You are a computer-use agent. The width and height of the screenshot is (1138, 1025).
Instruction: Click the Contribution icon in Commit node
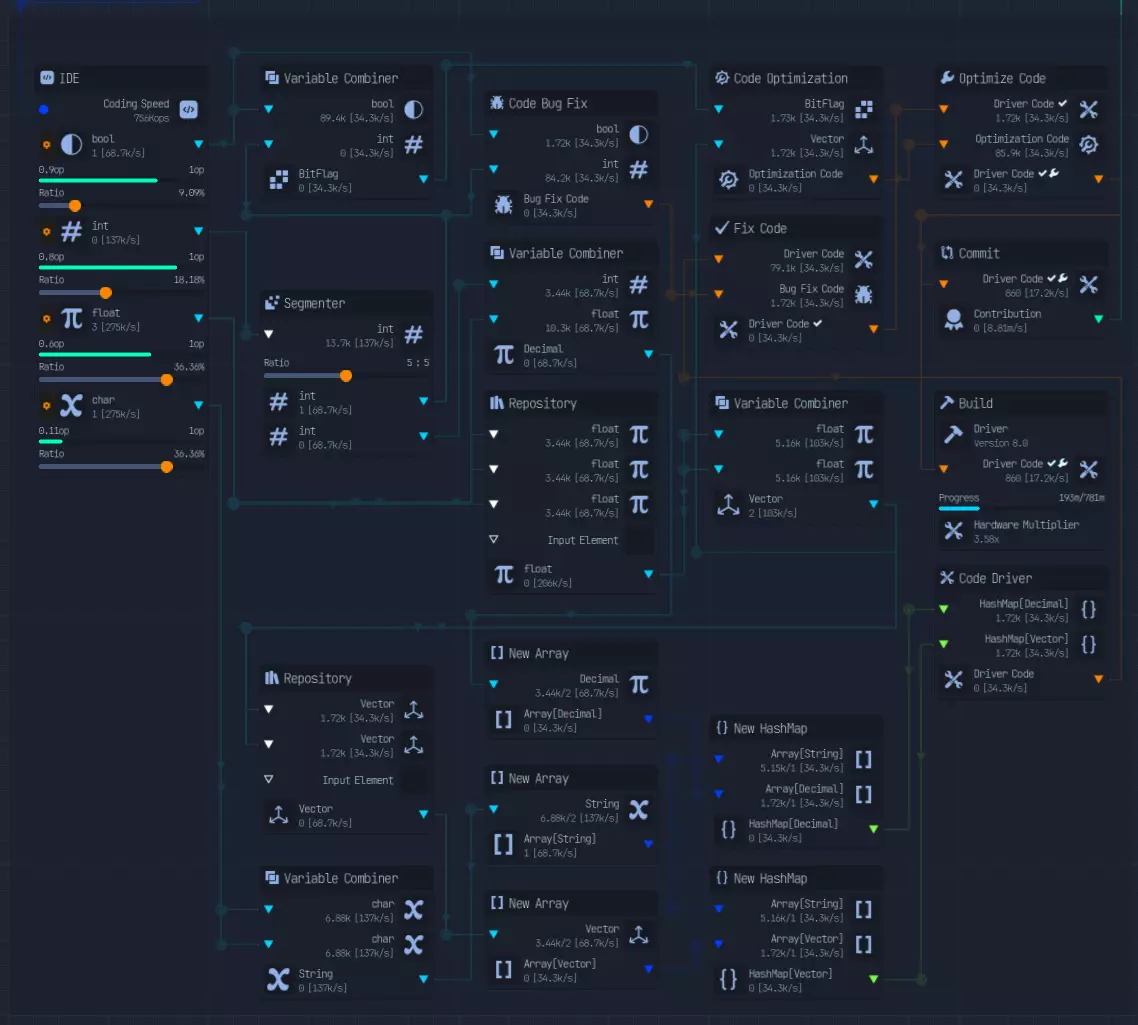click(x=954, y=319)
